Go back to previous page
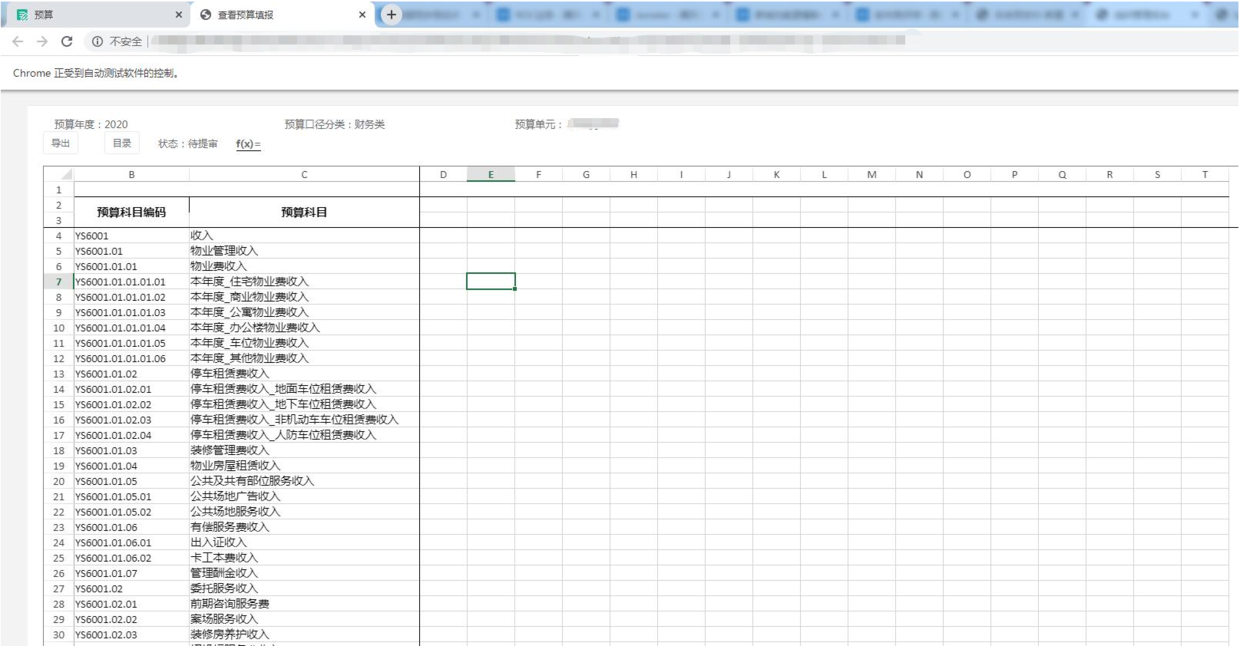The width and height of the screenshot is (1240, 646). point(17,41)
